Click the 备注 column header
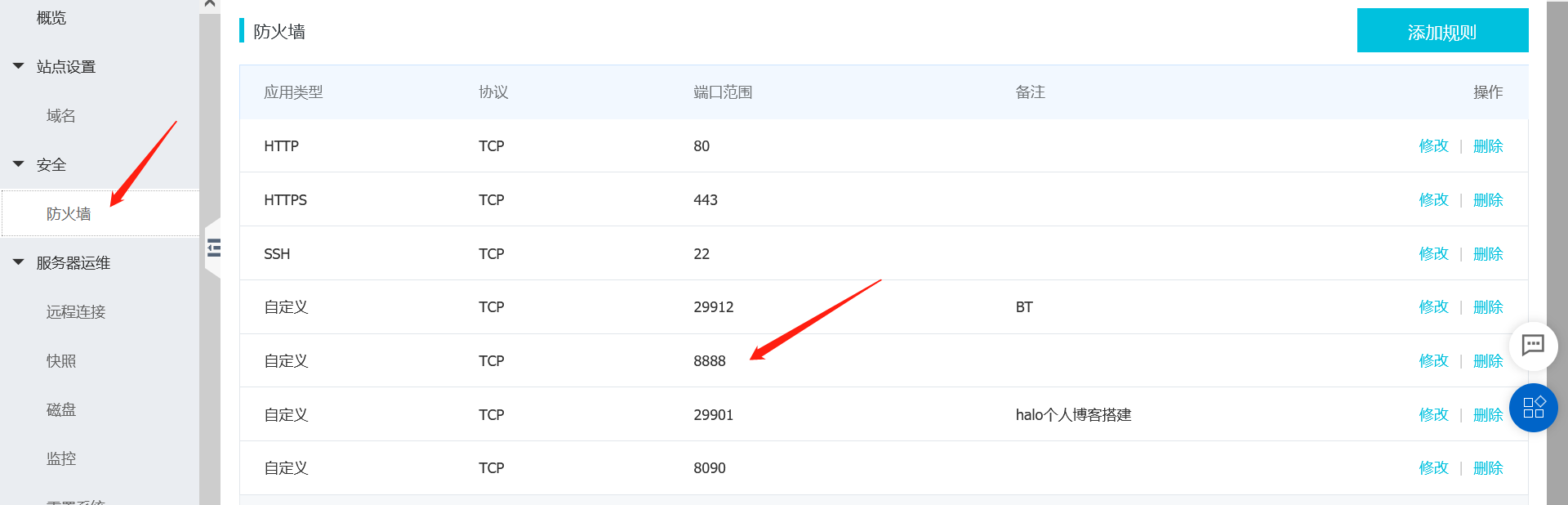This screenshot has width=1568, height=505. point(1030,92)
